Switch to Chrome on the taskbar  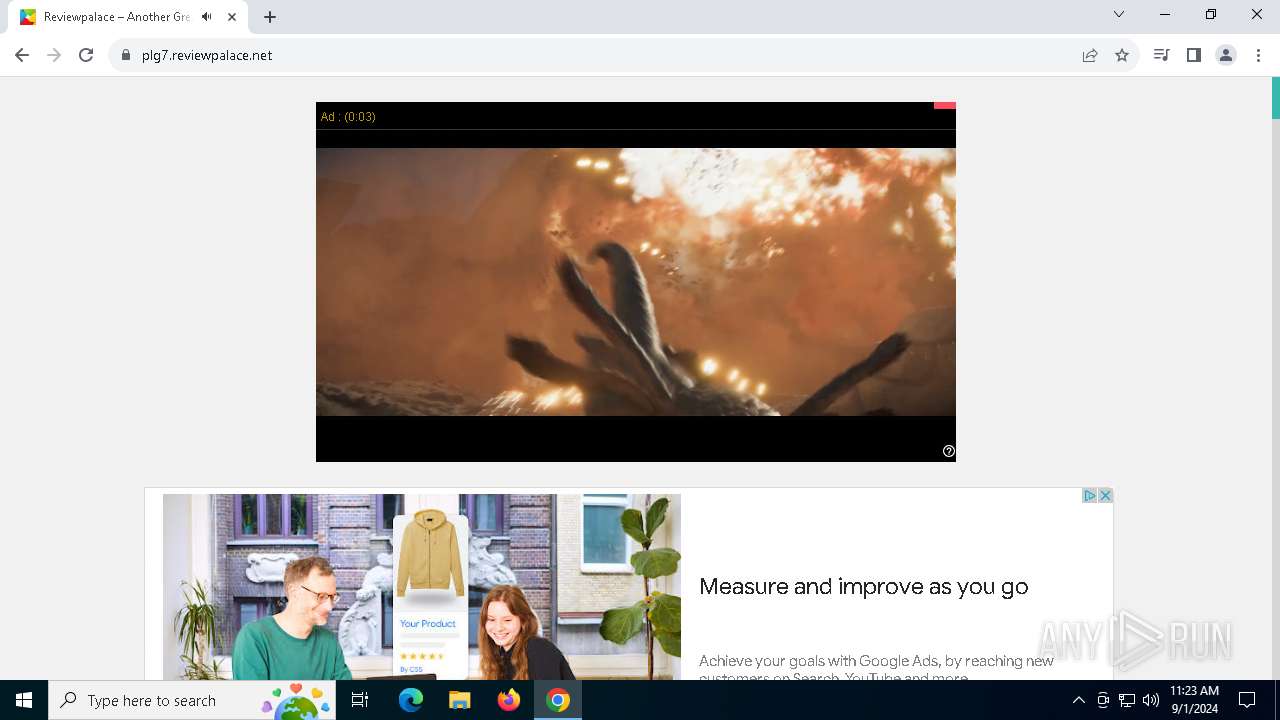(x=558, y=700)
